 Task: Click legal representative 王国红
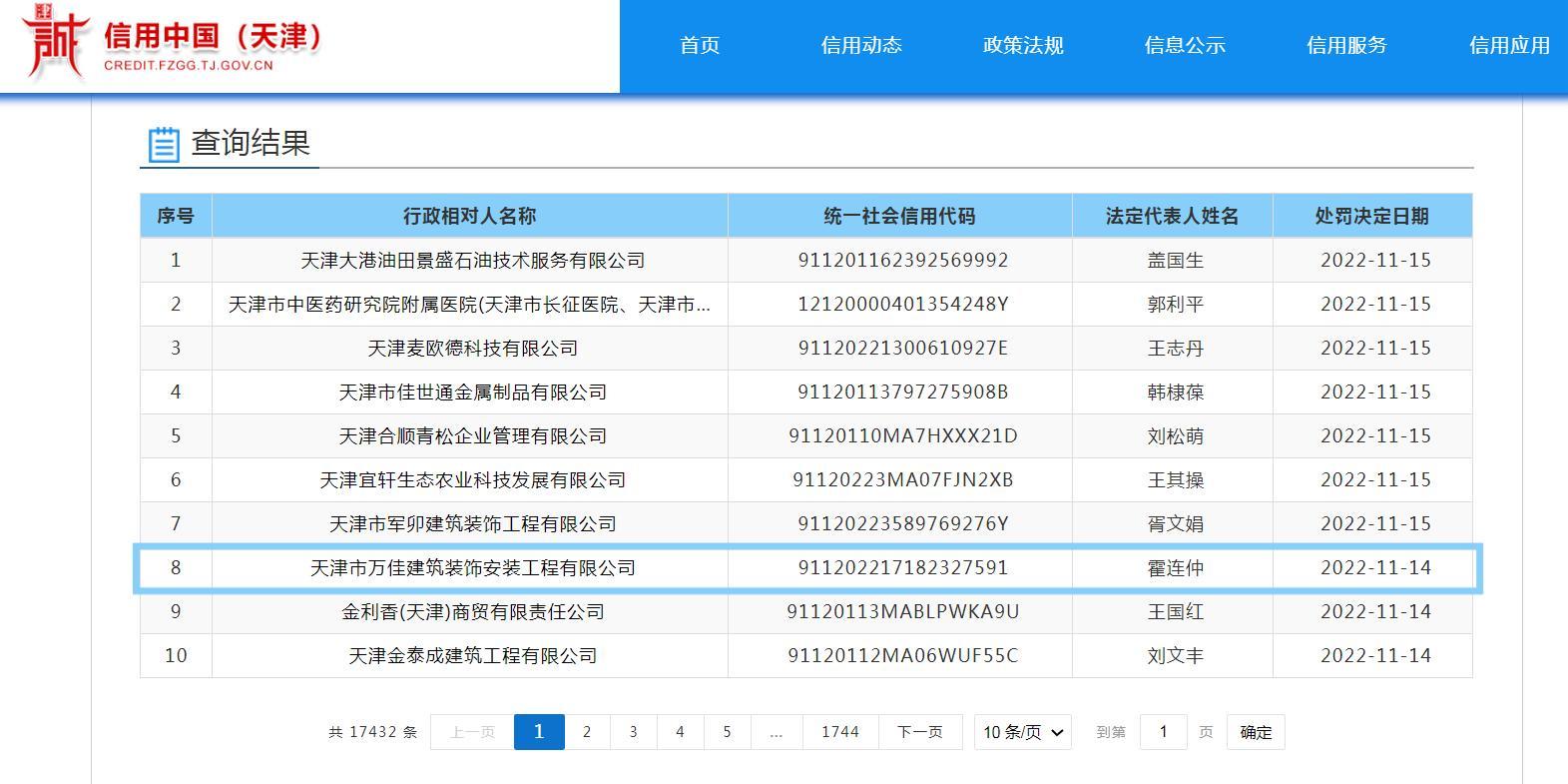click(x=1176, y=612)
